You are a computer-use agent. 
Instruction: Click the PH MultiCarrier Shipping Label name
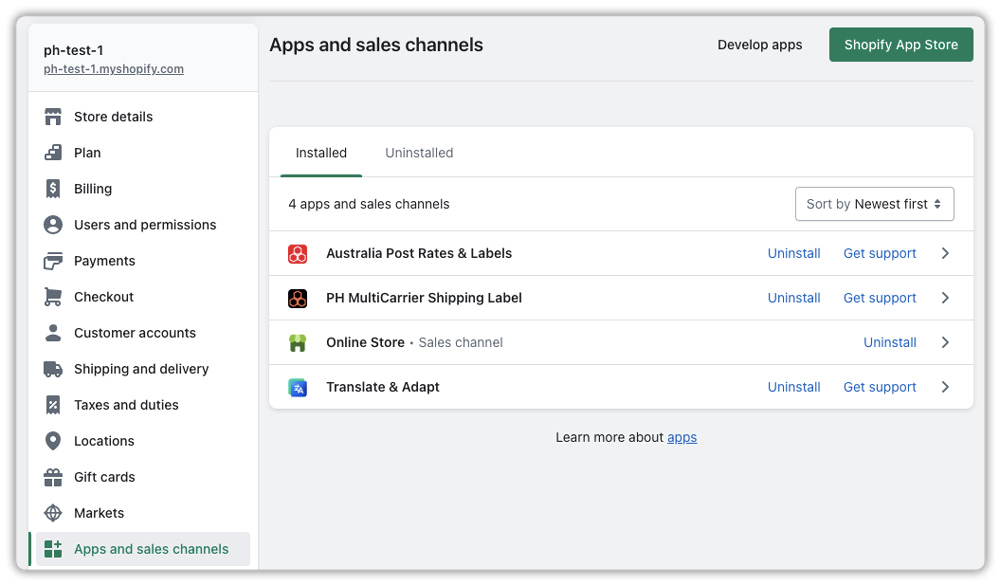424,298
